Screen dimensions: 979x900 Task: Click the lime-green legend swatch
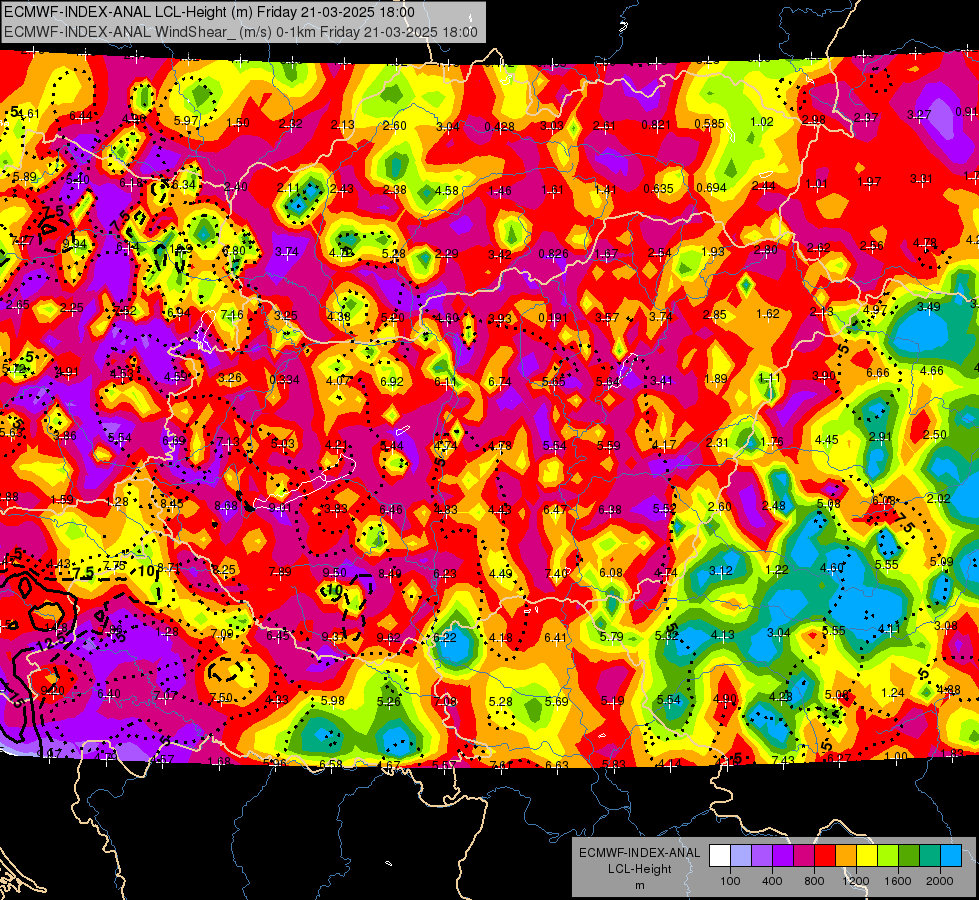888,856
